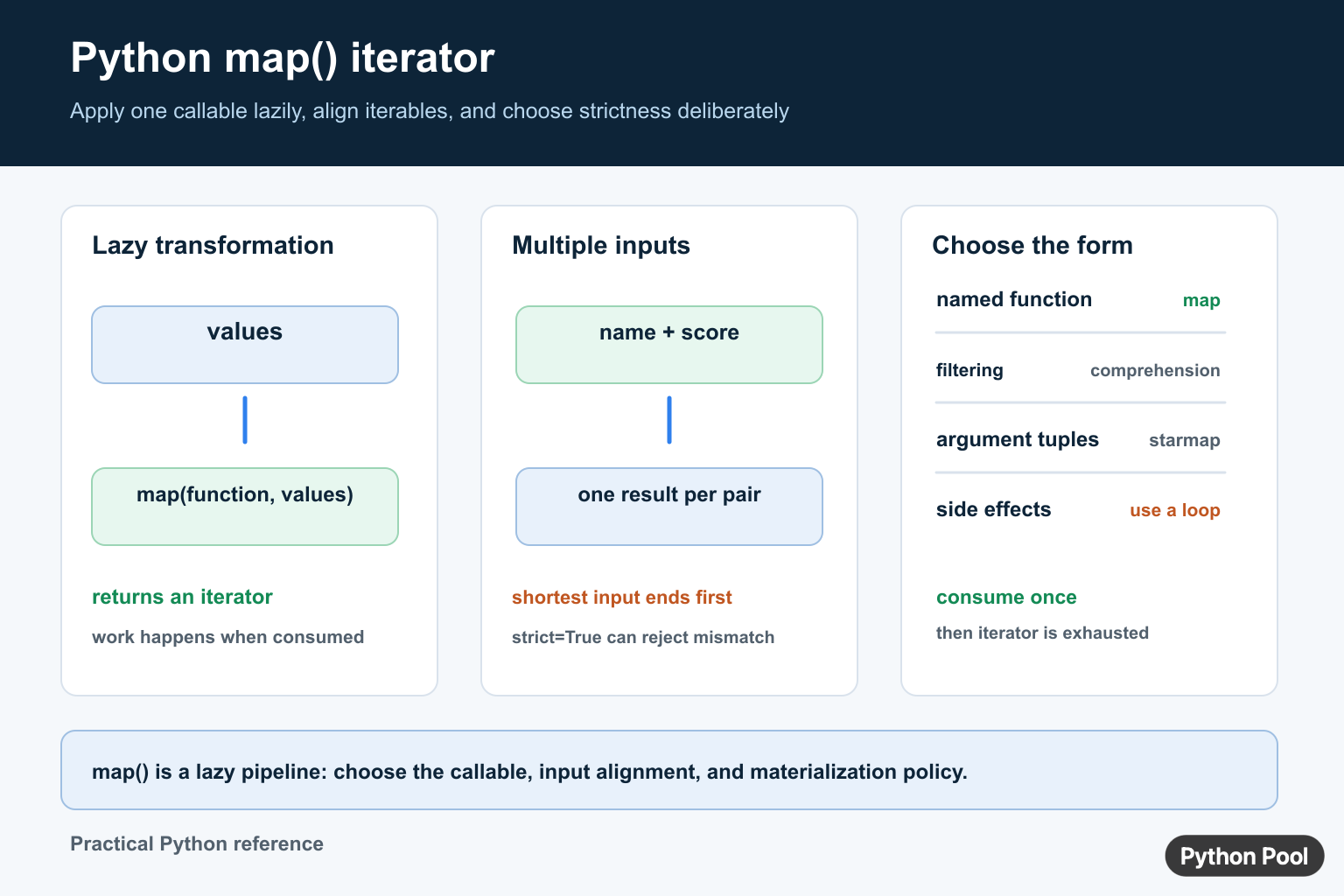Click the 'Practical Python reference' footer text

[197, 843]
